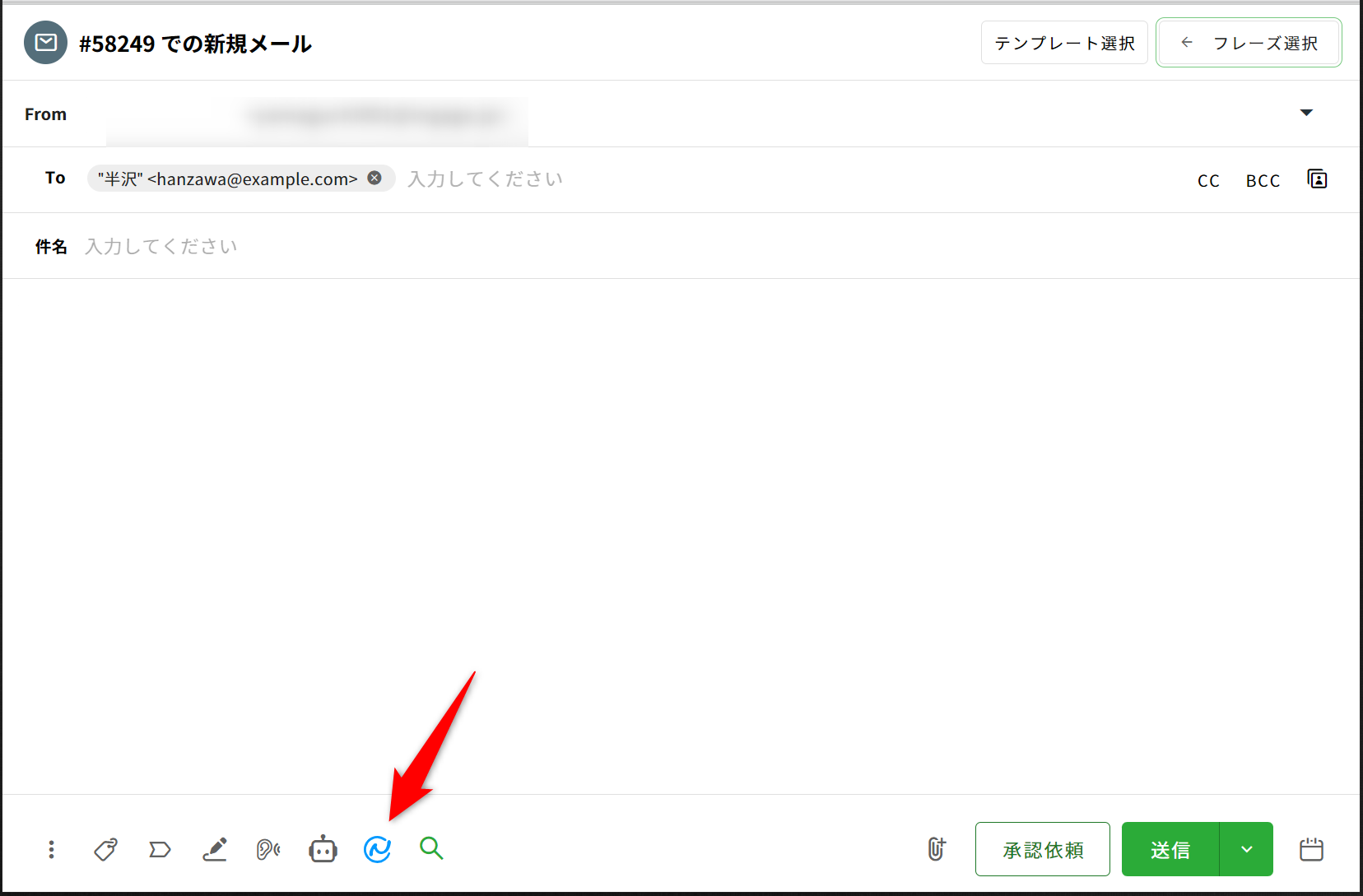Click the green magnifier search icon
The image size is (1363, 896).
pyautogui.click(x=431, y=848)
